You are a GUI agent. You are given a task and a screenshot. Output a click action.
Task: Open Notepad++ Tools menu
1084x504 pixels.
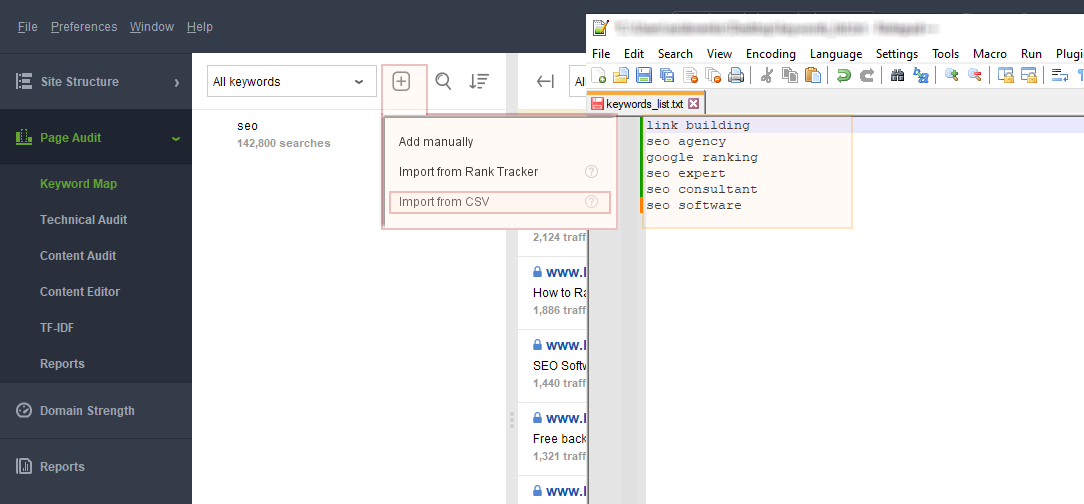coord(946,54)
